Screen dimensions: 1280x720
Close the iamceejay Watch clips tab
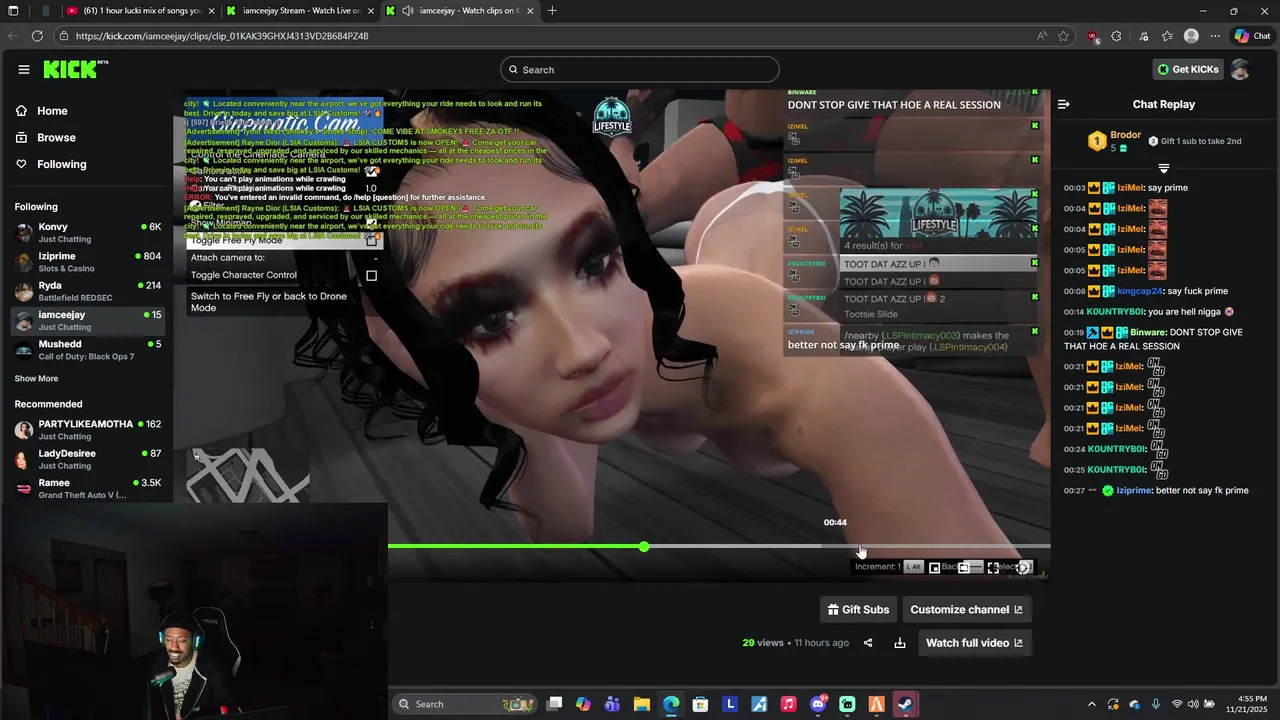pyautogui.click(x=530, y=11)
